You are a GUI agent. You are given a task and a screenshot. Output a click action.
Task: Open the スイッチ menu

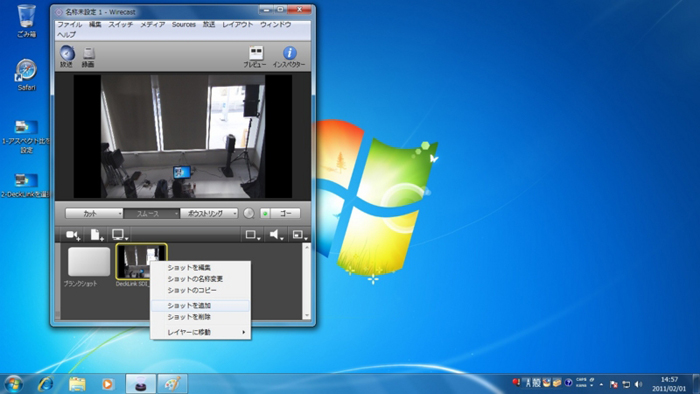[121, 25]
